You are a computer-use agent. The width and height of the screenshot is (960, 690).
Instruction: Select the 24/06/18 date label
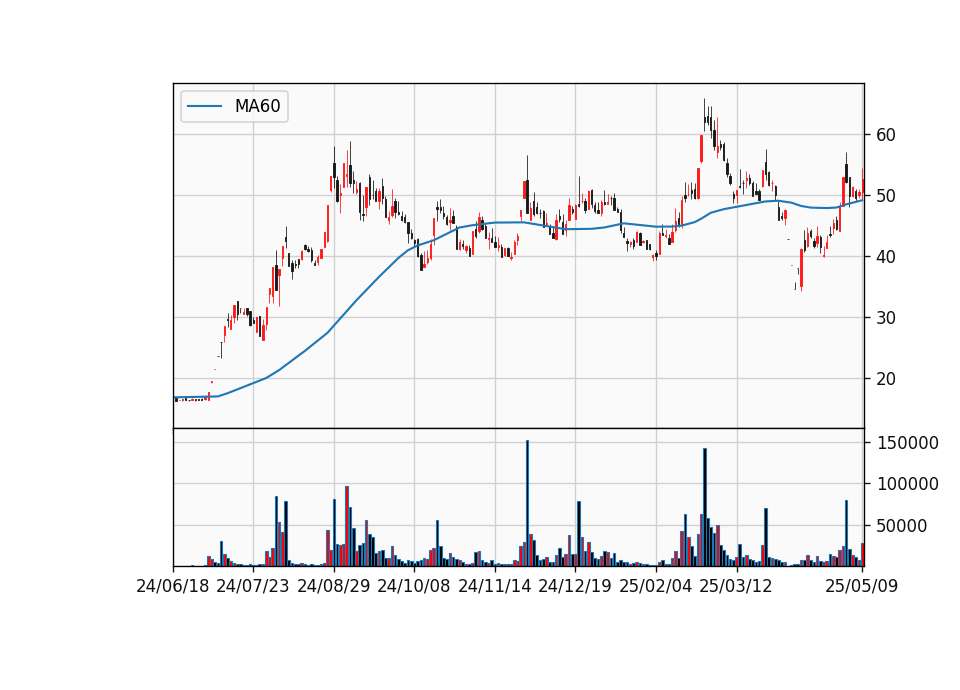point(173,586)
